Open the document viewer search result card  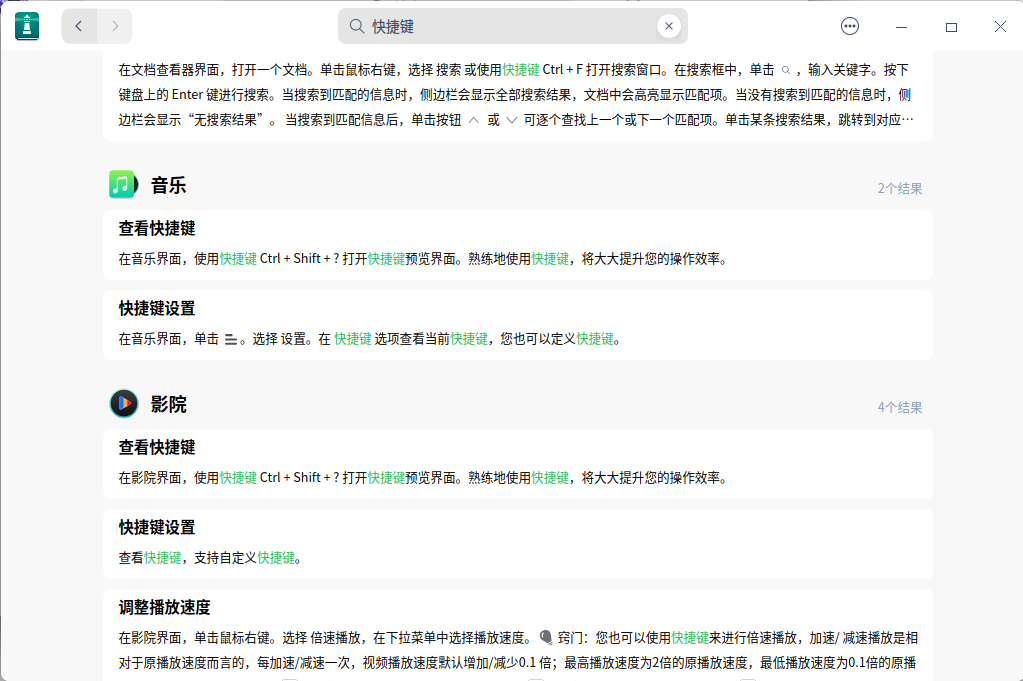click(x=517, y=96)
